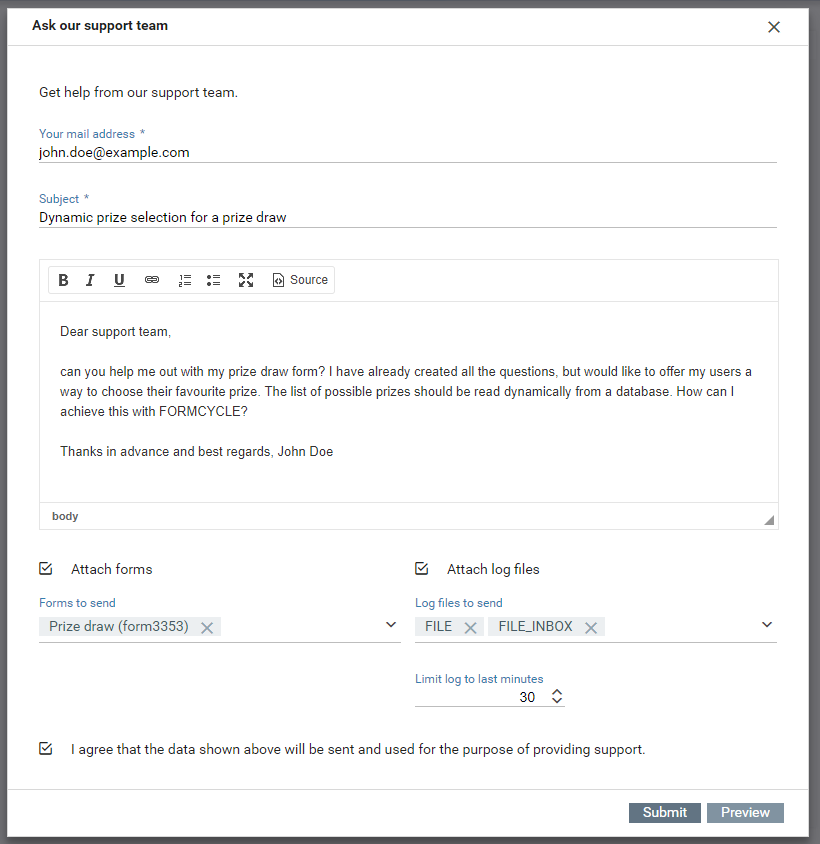Insert a numbered list
This screenshot has height=844, width=820.
pos(185,280)
